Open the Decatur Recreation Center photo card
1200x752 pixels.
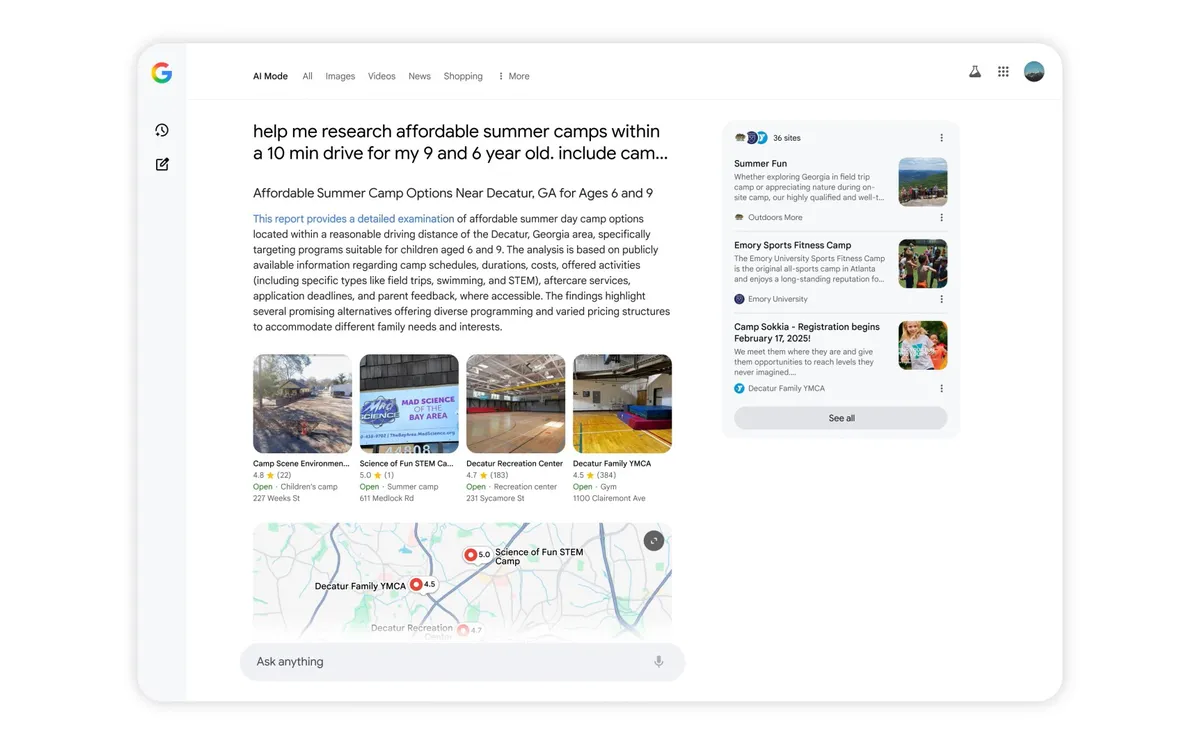coord(515,404)
